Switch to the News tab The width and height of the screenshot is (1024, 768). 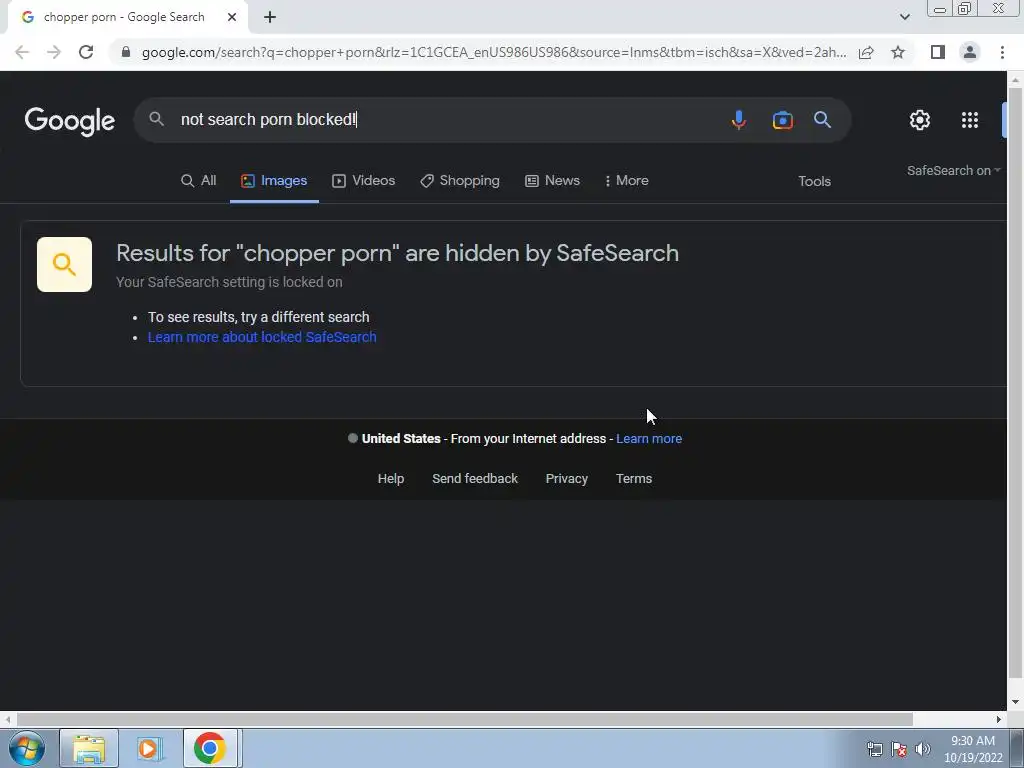click(x=552, y=181)
